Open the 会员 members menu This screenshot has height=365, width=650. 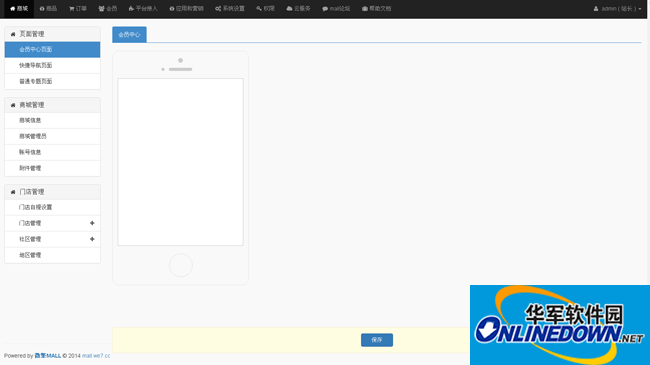(108, 9)
